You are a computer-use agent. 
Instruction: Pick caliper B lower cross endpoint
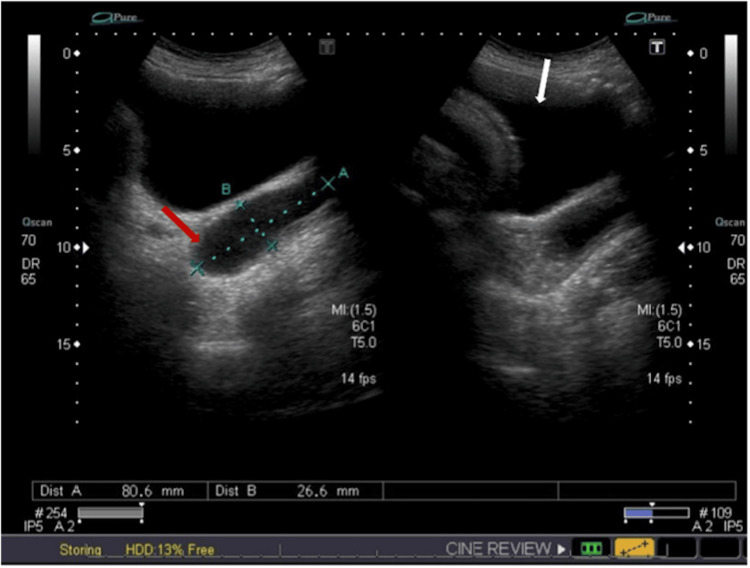click(x=272, y=246)
